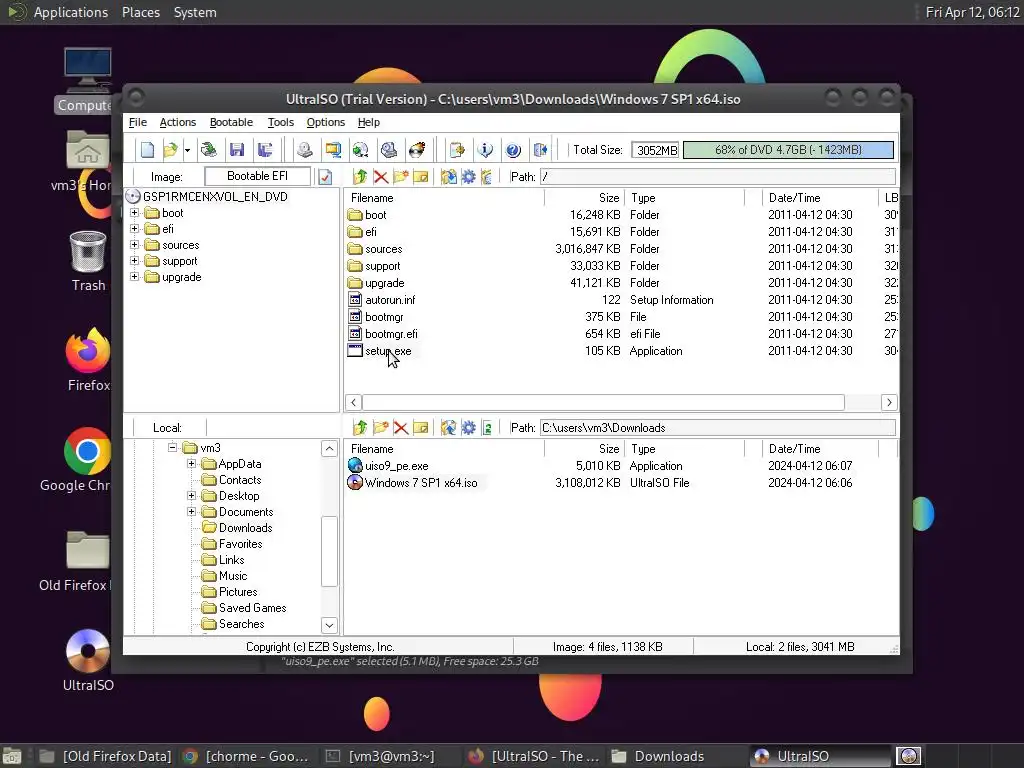Click the blue question-mark Help icon
Viewport: 1024px width, 768px height.
[513, 150]
